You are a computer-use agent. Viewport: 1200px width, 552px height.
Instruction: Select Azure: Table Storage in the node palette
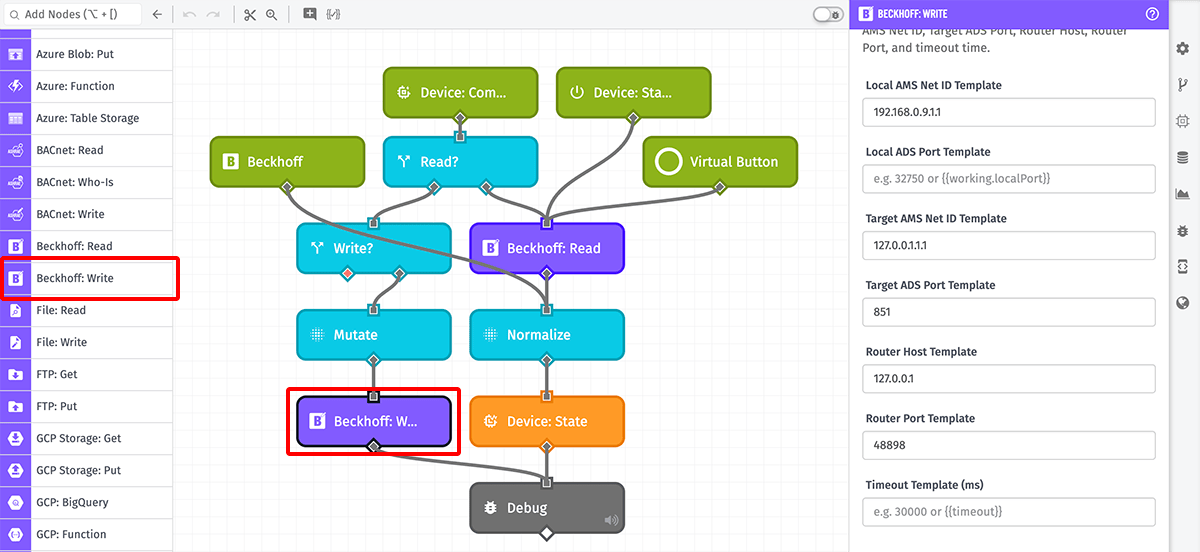[x=86, y=118]
